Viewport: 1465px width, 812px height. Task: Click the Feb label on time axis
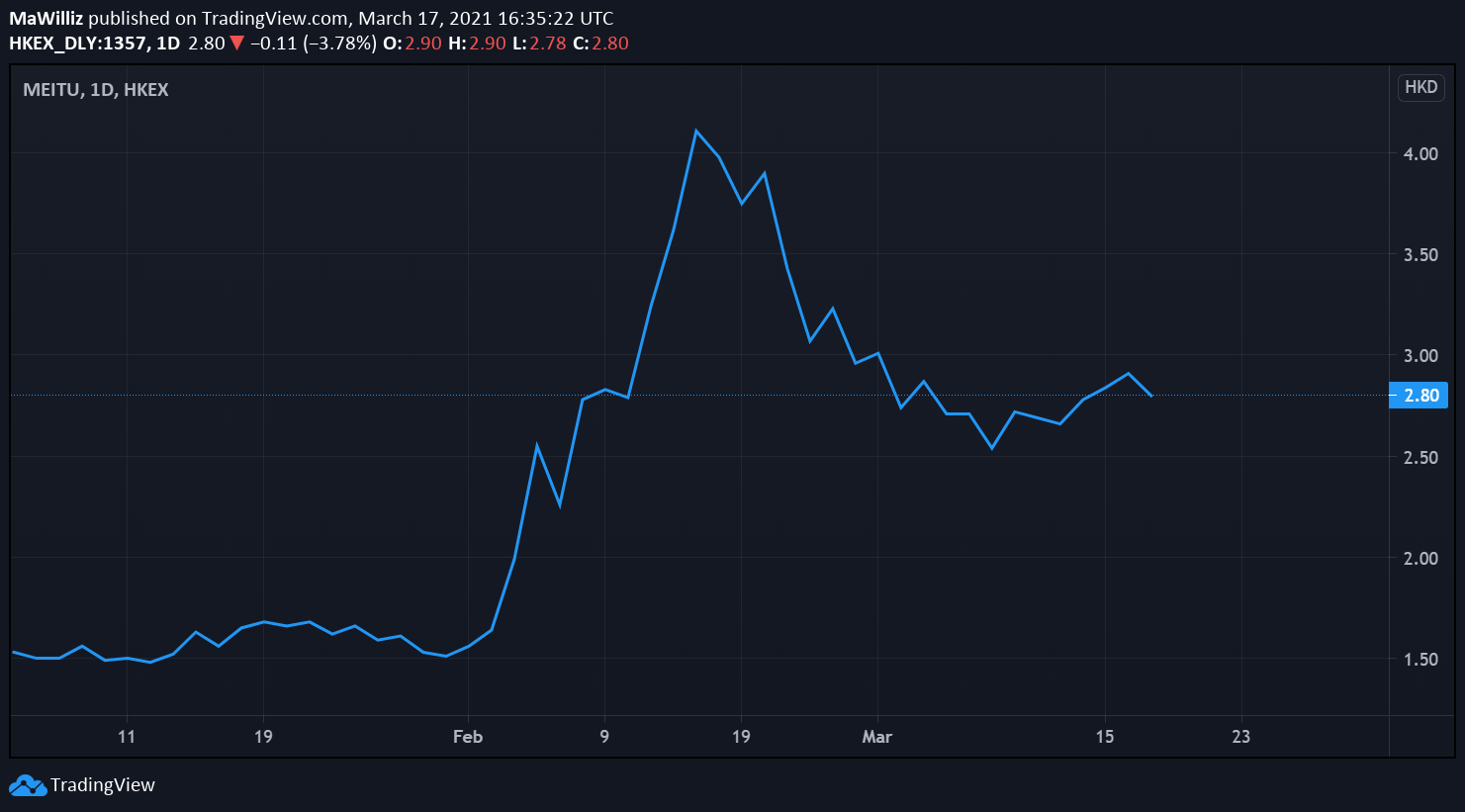coord(467,737)
